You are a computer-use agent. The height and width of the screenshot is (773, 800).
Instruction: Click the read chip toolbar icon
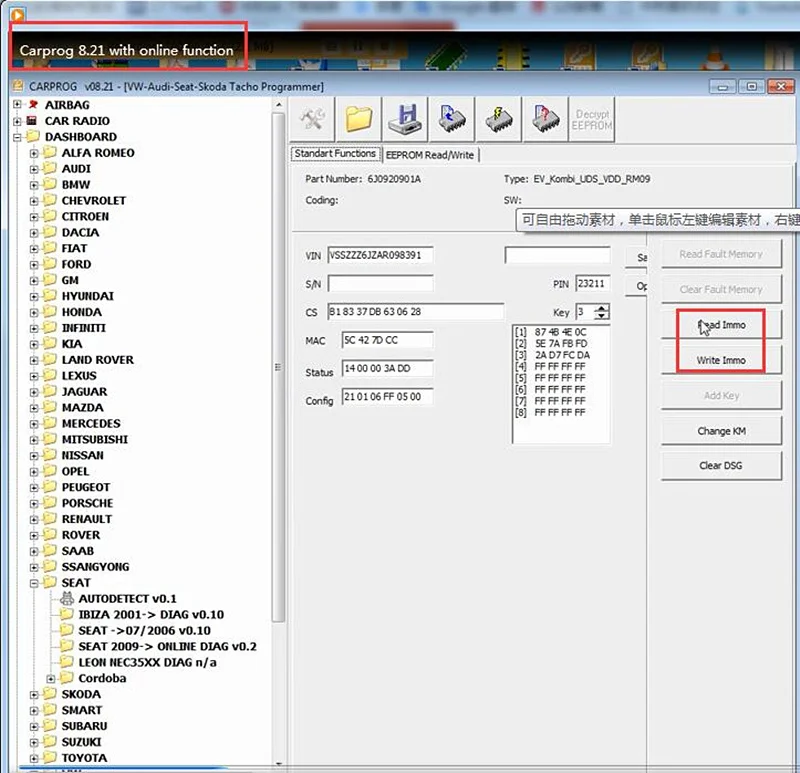click(452, 119)
